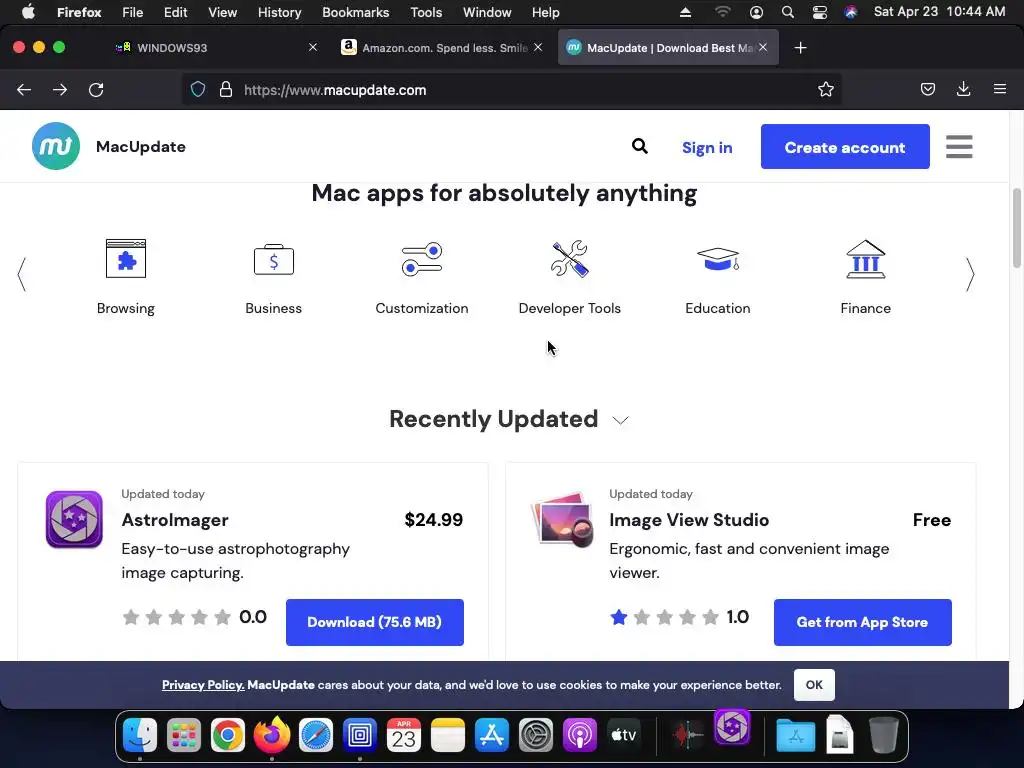The image size is (1024, 768).
Task: Open the Calendar app in the Dock
Action: click(404, 735)
